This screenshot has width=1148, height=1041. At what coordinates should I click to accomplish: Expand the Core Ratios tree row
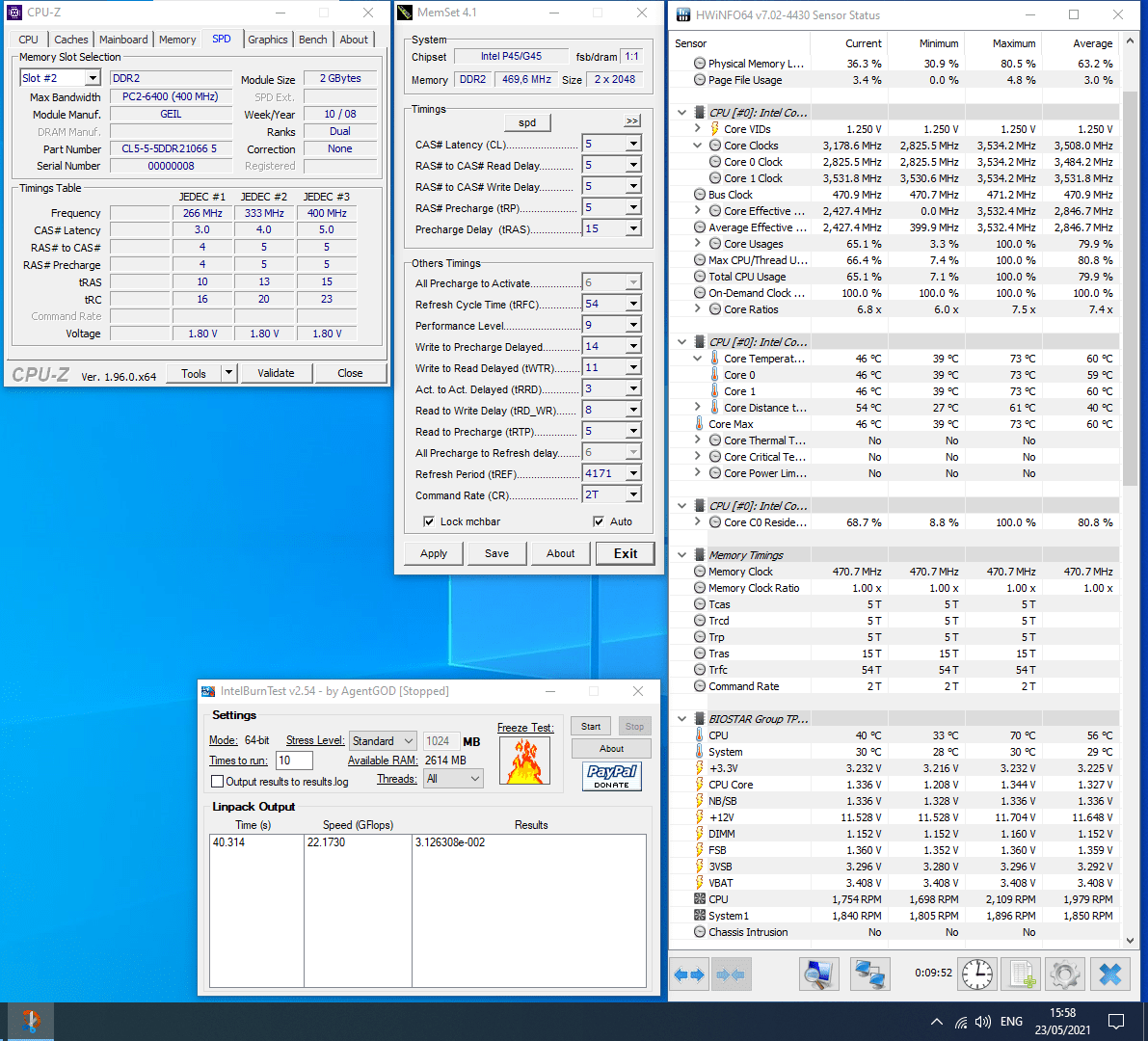click(x=697, y=309)
